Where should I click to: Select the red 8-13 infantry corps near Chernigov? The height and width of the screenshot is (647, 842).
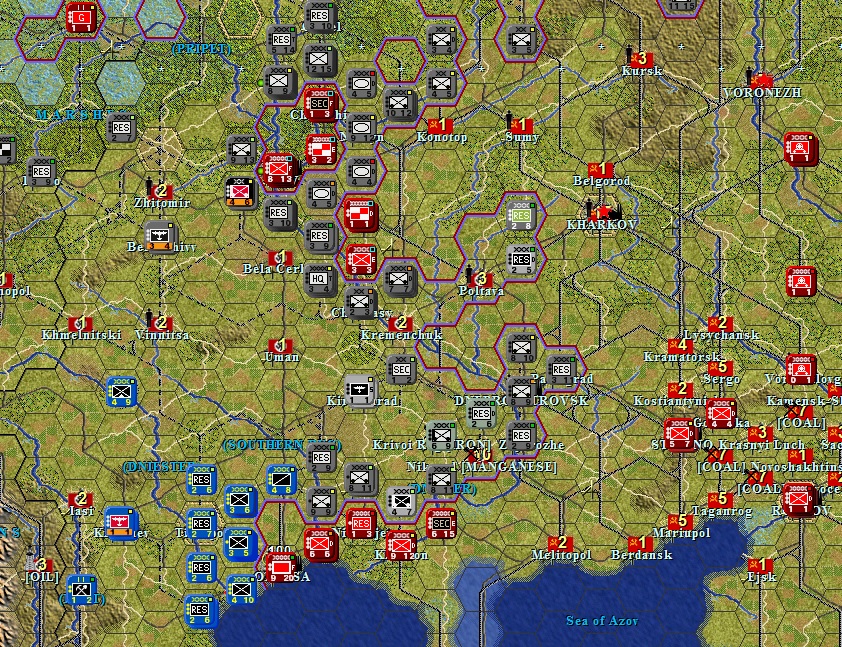point(278,168)
